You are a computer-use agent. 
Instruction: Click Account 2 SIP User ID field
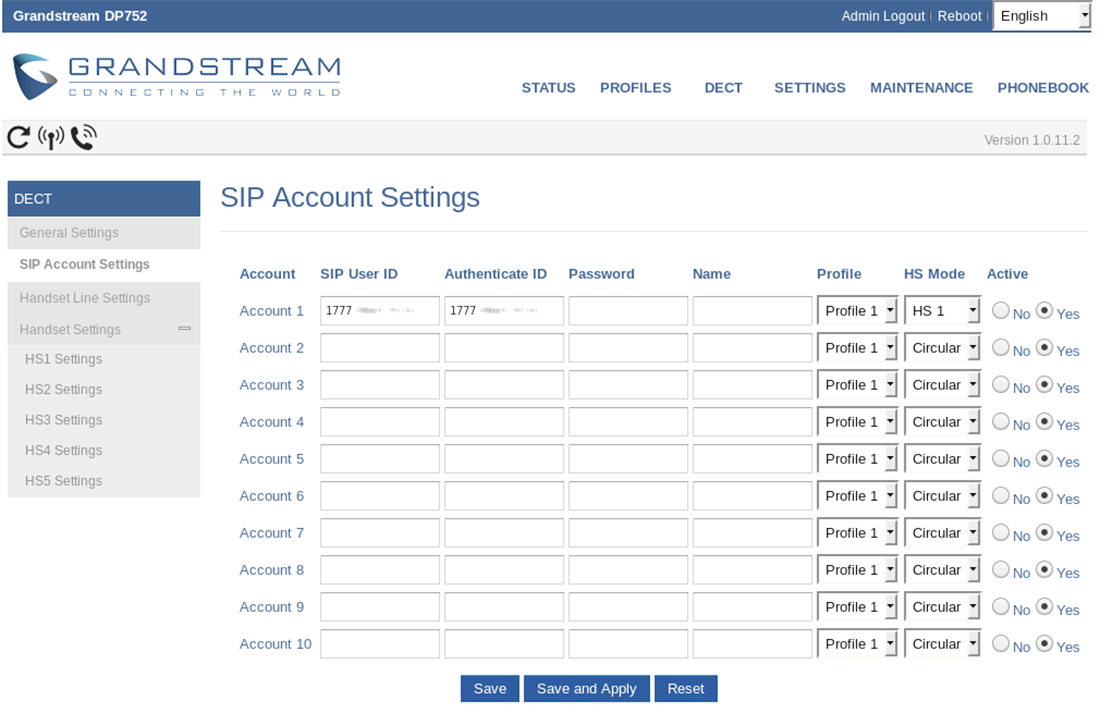pos(380,347)
